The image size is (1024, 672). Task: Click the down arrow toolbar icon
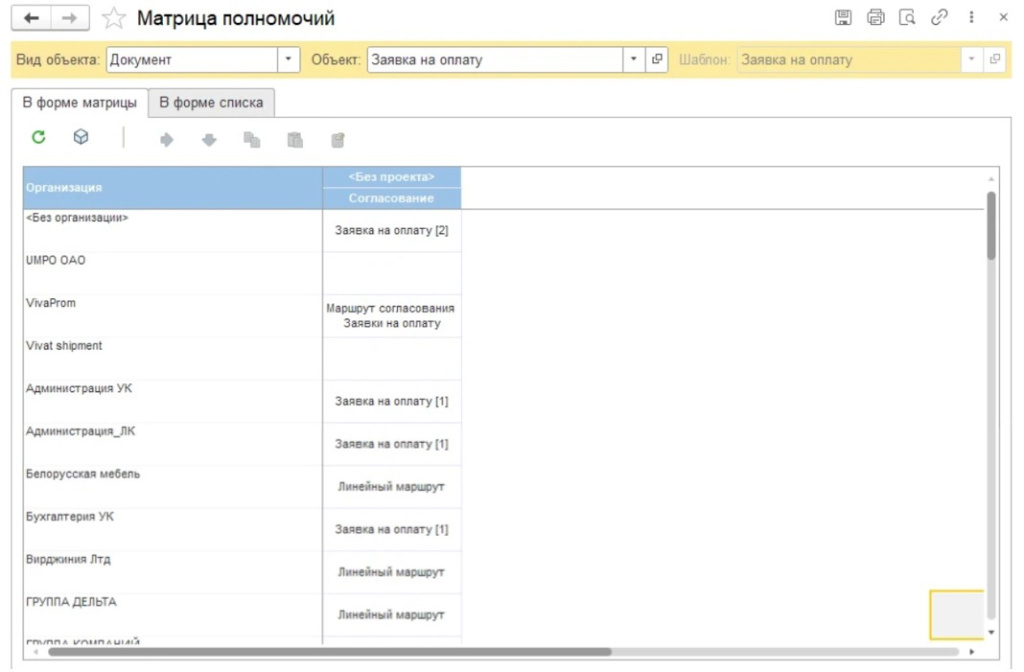(x=209, y=140)
